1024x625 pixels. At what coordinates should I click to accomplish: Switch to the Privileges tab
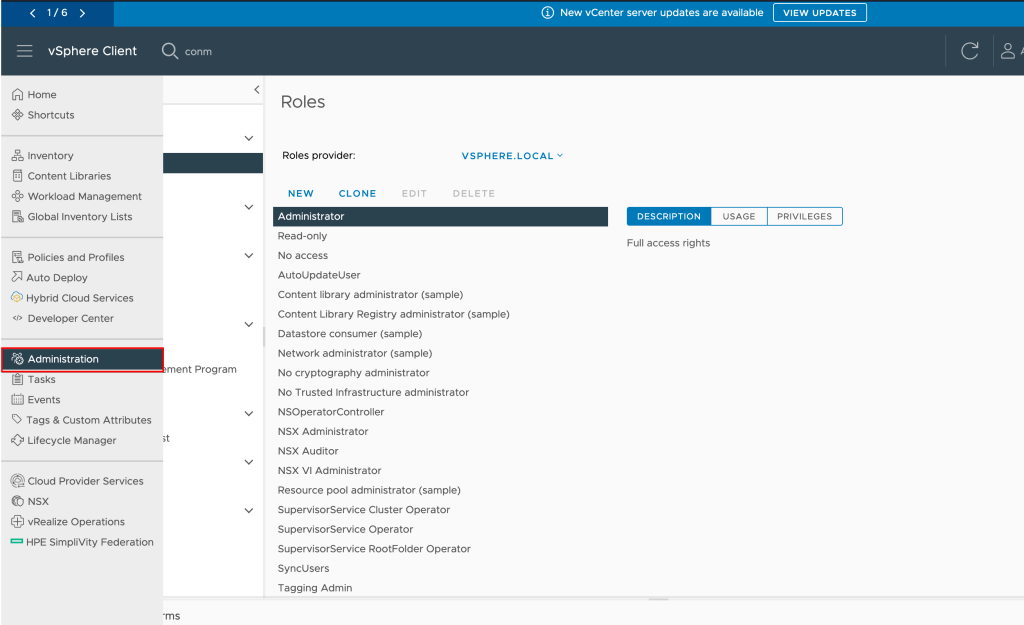[804, 216]
